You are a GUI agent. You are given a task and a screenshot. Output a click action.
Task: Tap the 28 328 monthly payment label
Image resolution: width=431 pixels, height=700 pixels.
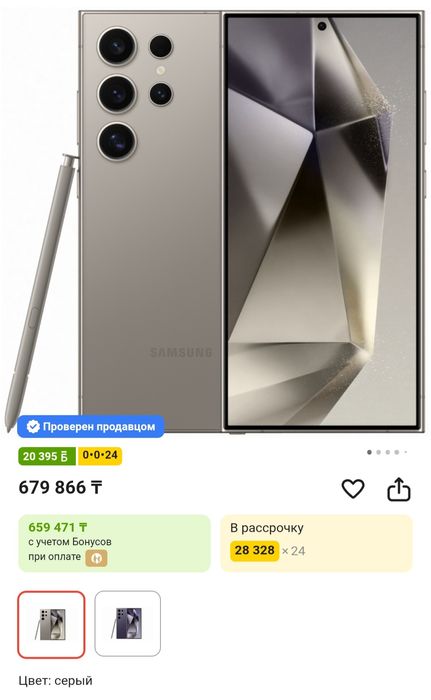pyautogui.click(x=255, y=550)
